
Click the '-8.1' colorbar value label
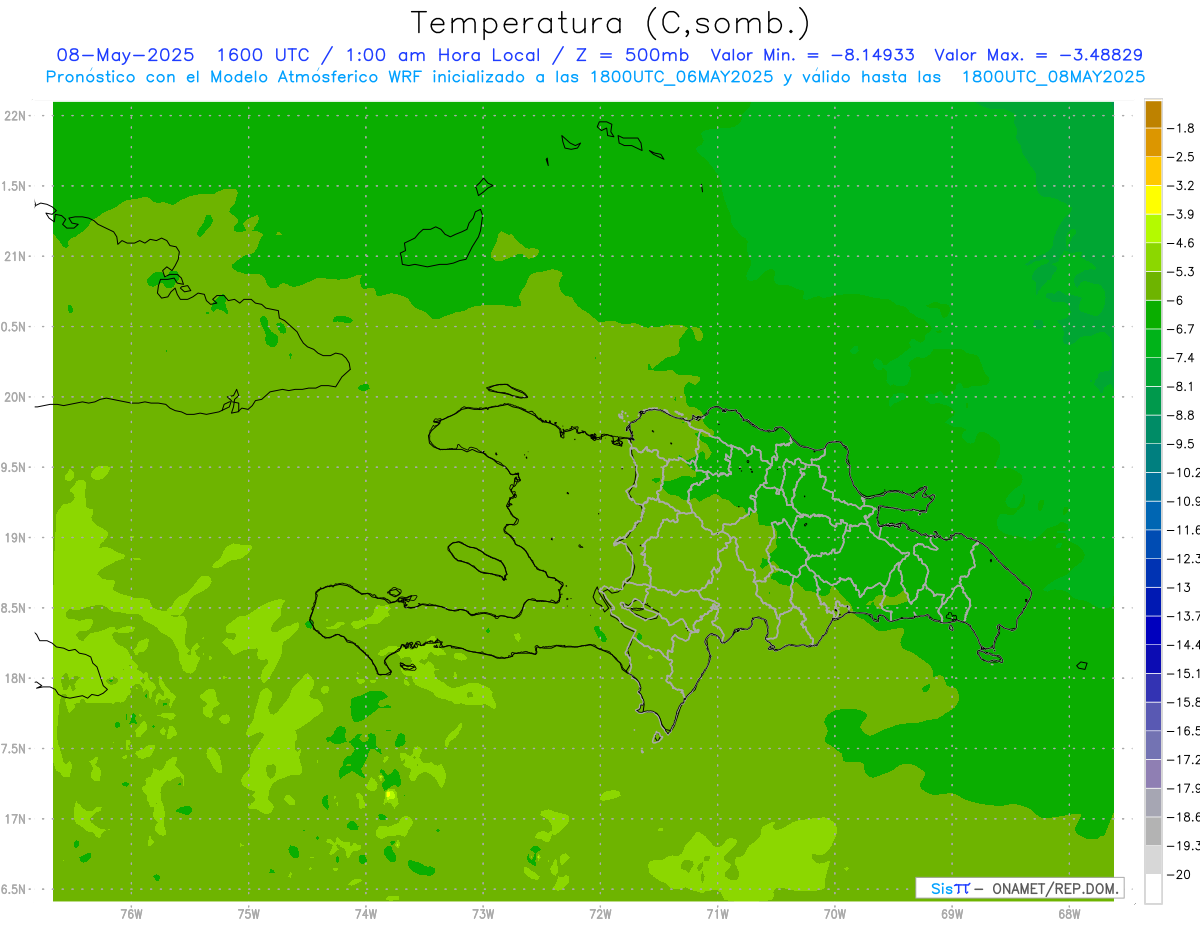click(x=1181, y=386)
